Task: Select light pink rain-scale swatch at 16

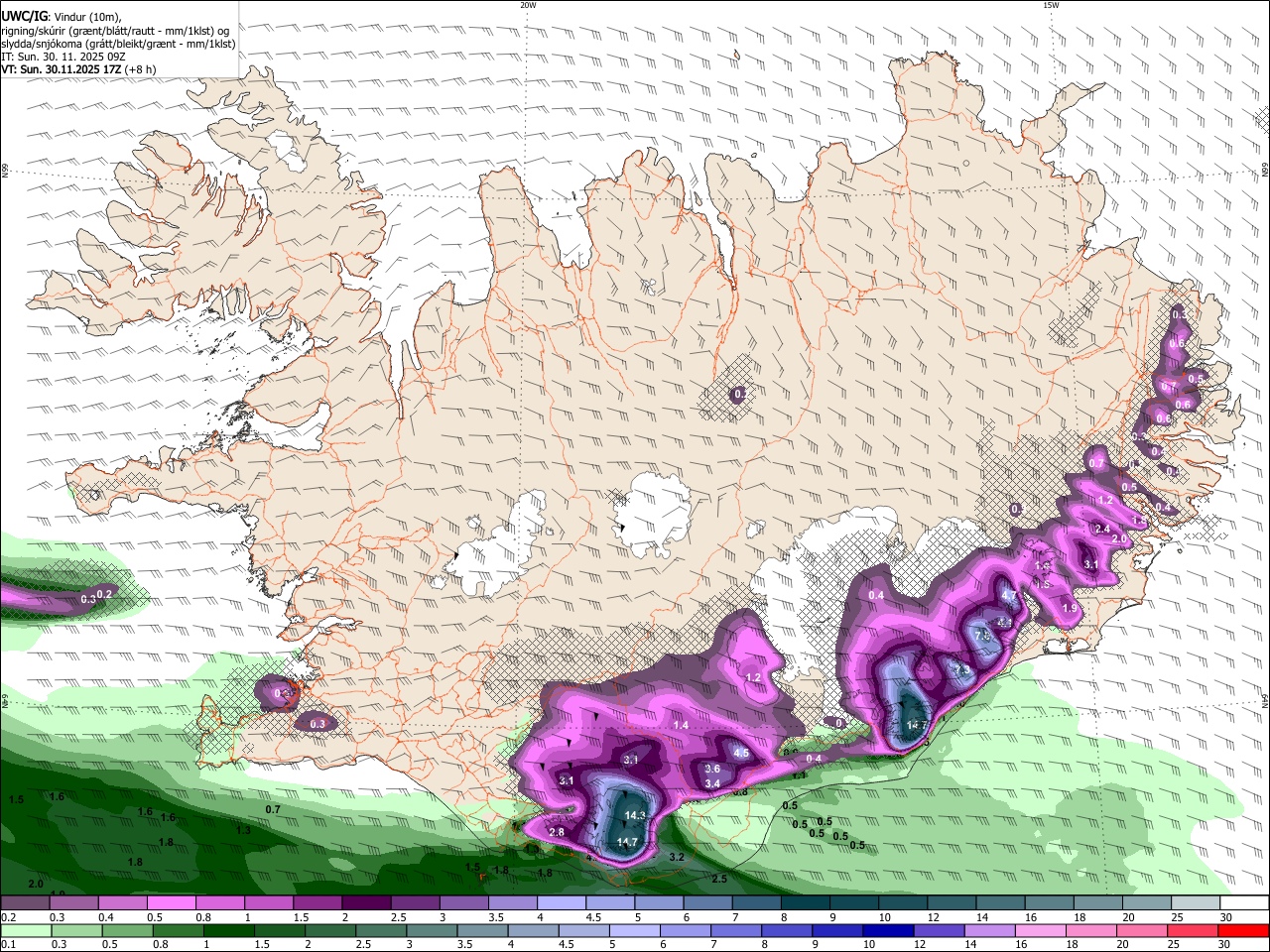Action: point(1042,930)
